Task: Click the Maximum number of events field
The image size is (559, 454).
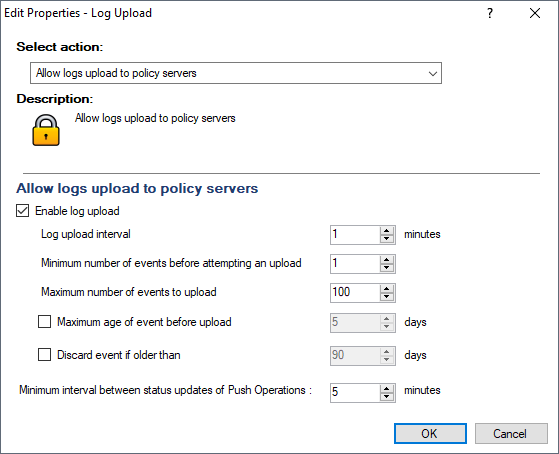Action: [x=355, y=293]
